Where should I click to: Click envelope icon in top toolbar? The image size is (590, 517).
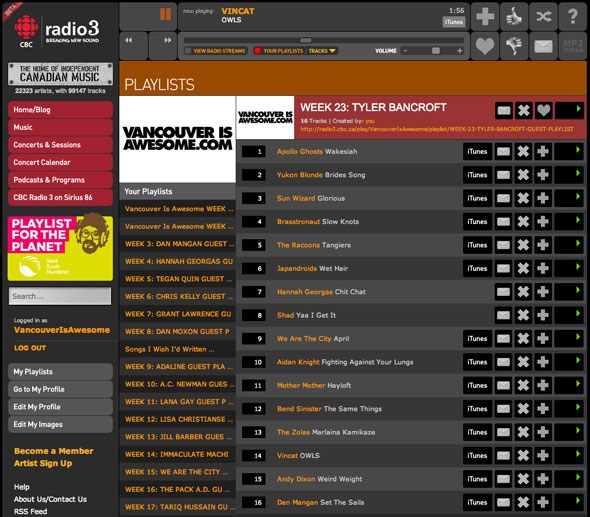click(543, 46)
